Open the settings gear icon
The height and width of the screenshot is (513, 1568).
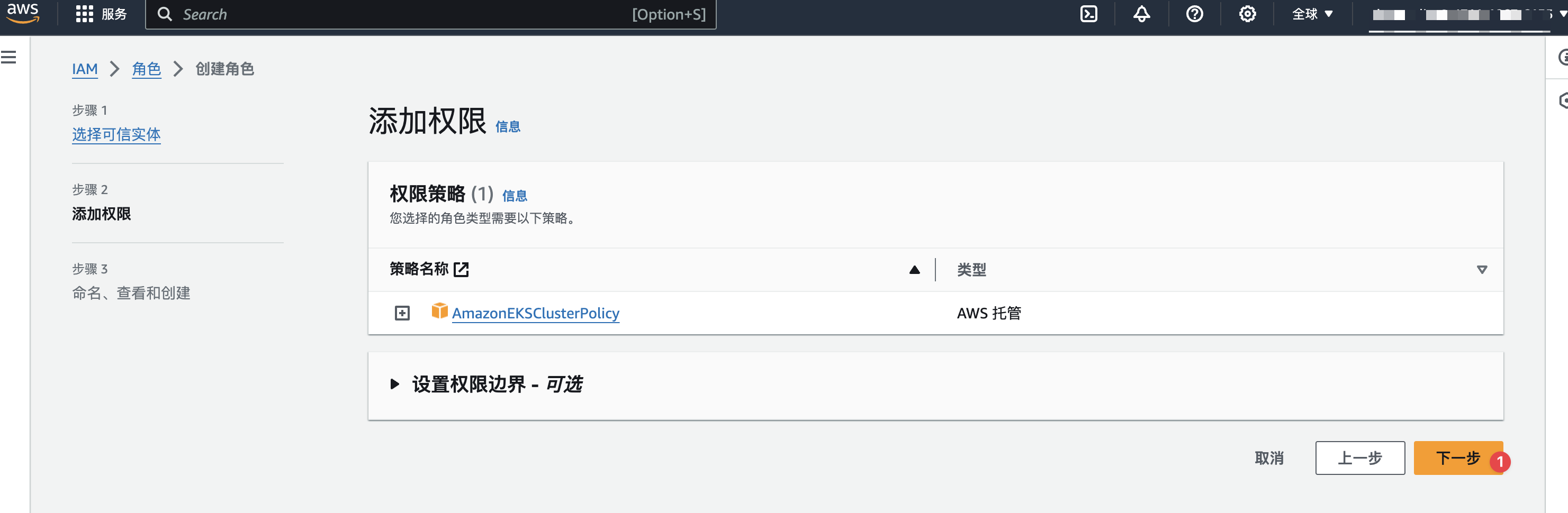point(1247,14)
